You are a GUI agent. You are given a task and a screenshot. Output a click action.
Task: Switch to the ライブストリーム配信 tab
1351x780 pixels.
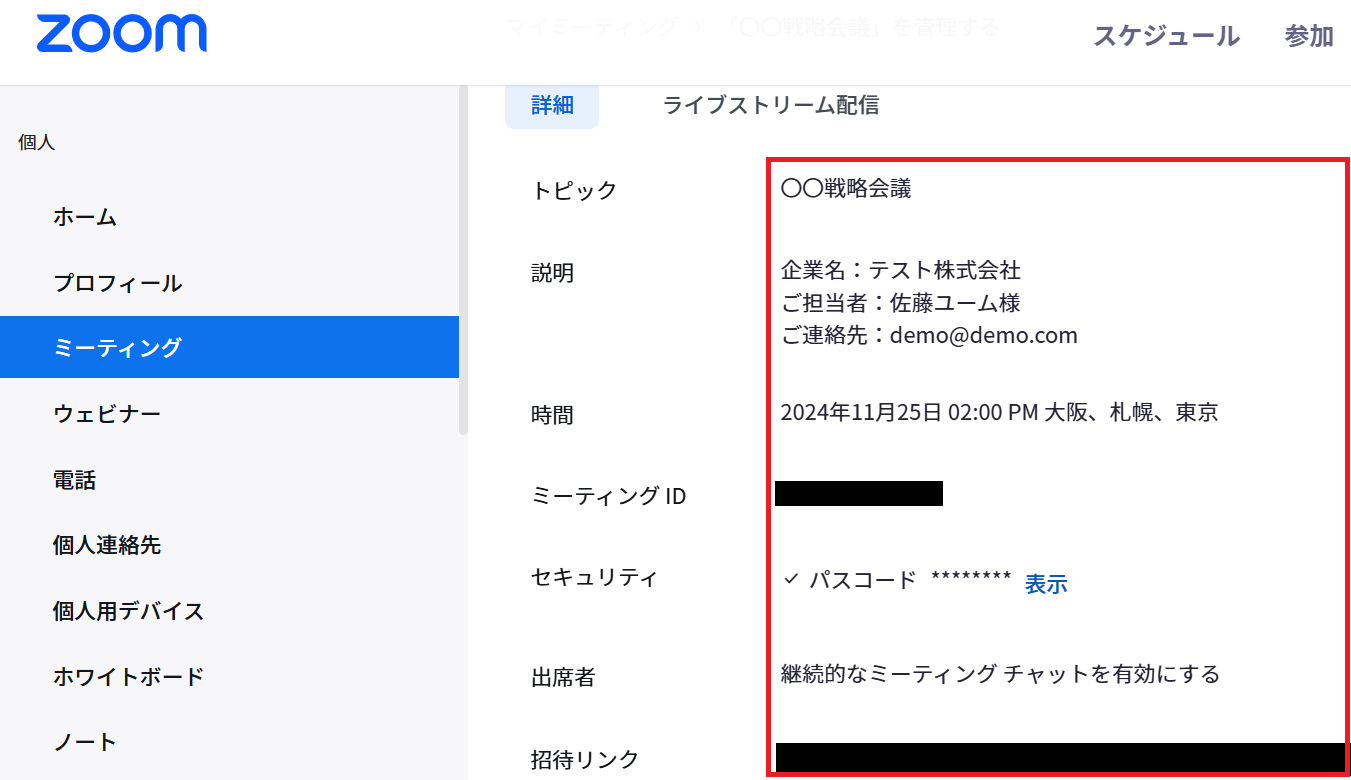[x=771, y=105]
